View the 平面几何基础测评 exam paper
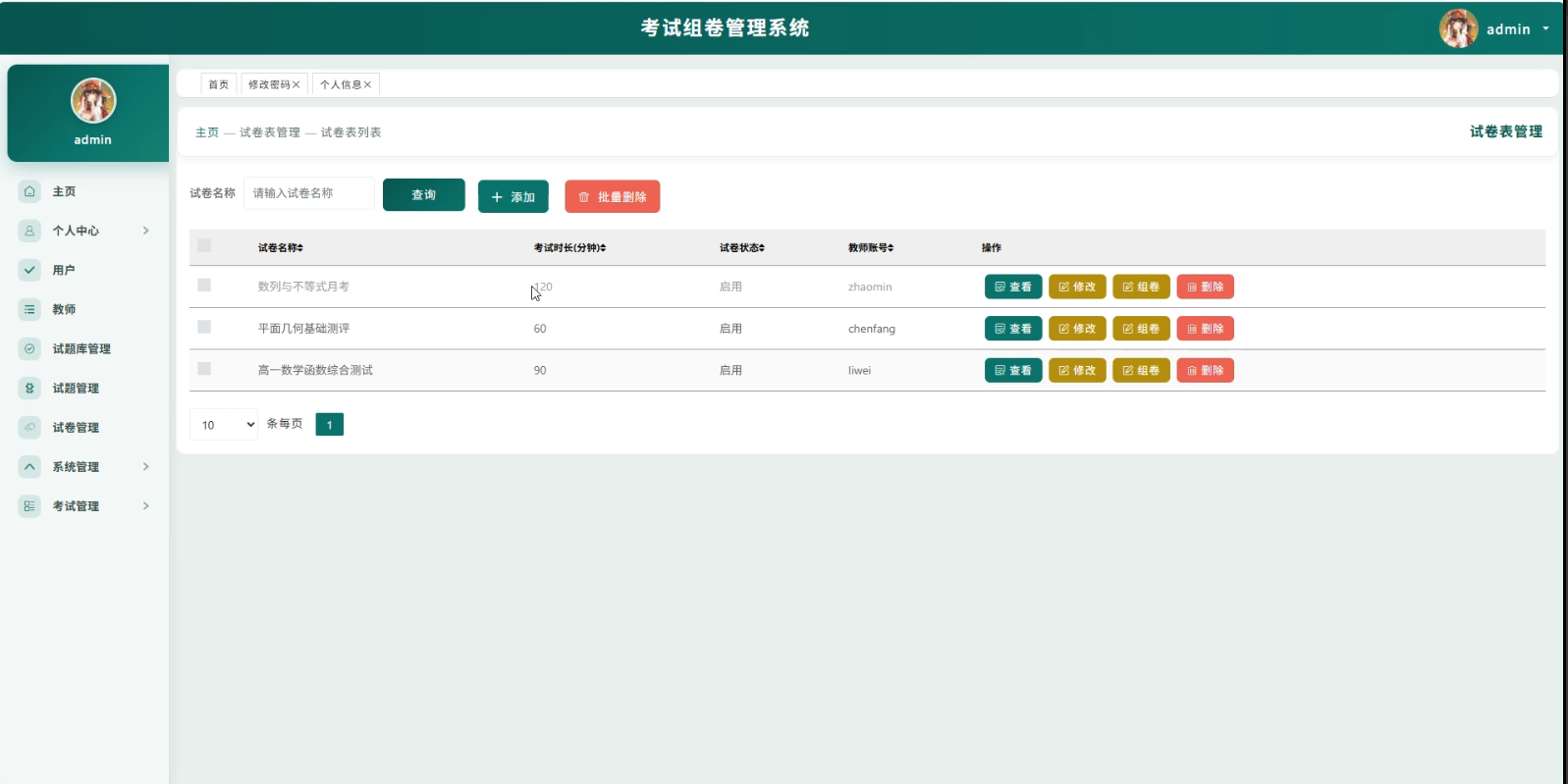 click(x=1013, y=328)
